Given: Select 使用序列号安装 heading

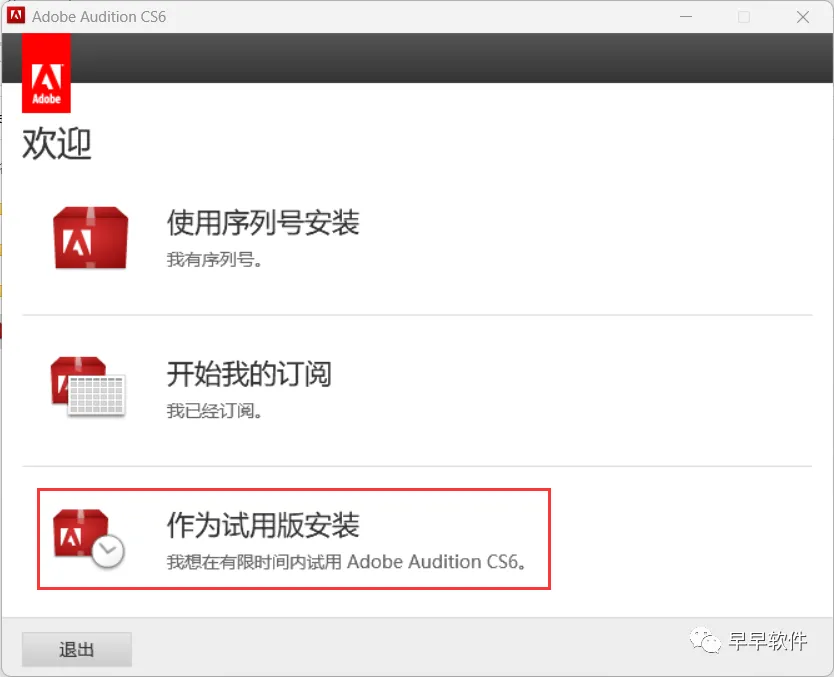Looking at the screenshot, I should click(263, 222).
